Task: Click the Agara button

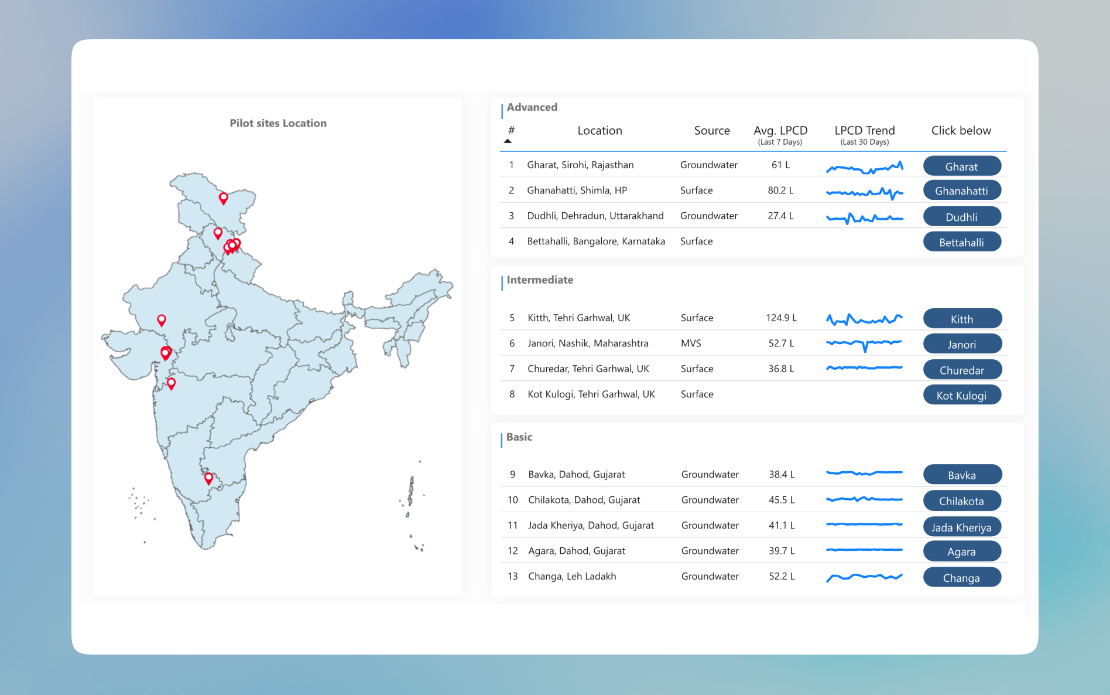Action: pos(961,551)
